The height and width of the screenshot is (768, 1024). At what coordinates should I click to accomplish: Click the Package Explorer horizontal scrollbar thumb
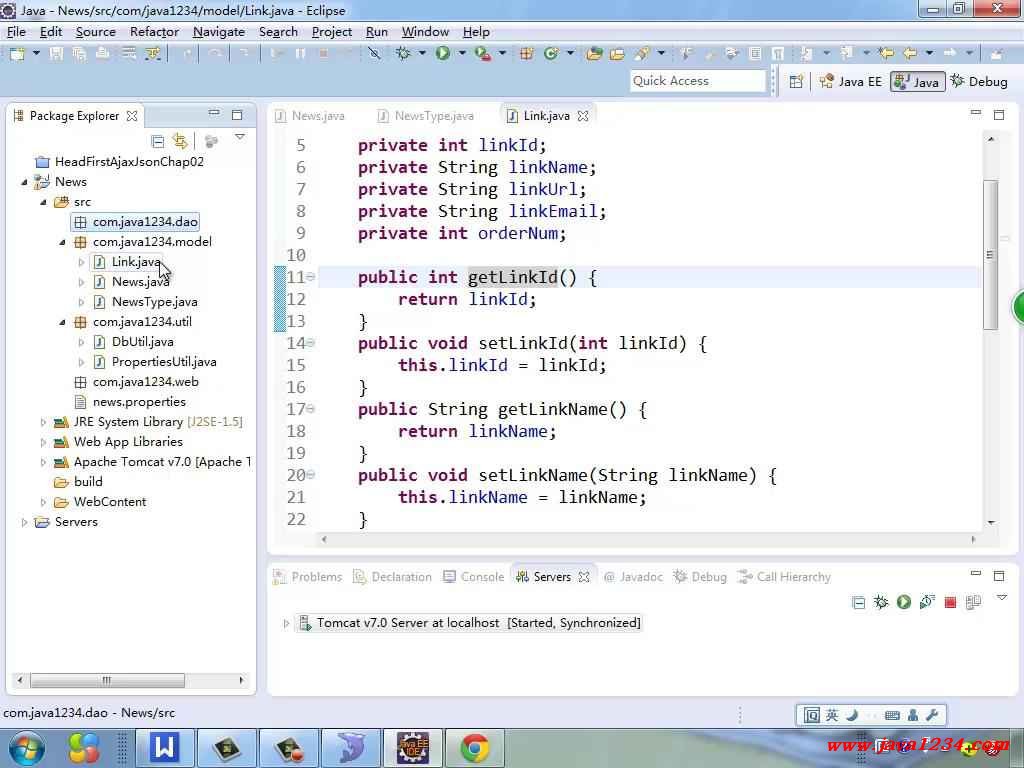(107, 680)
